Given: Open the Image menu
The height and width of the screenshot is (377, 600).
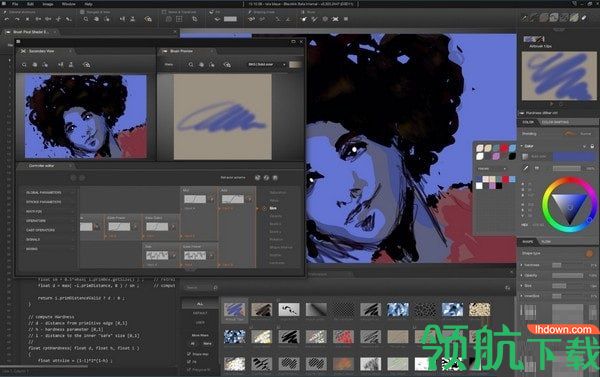Looking at the screenshot, I should [x=48, y=4].
